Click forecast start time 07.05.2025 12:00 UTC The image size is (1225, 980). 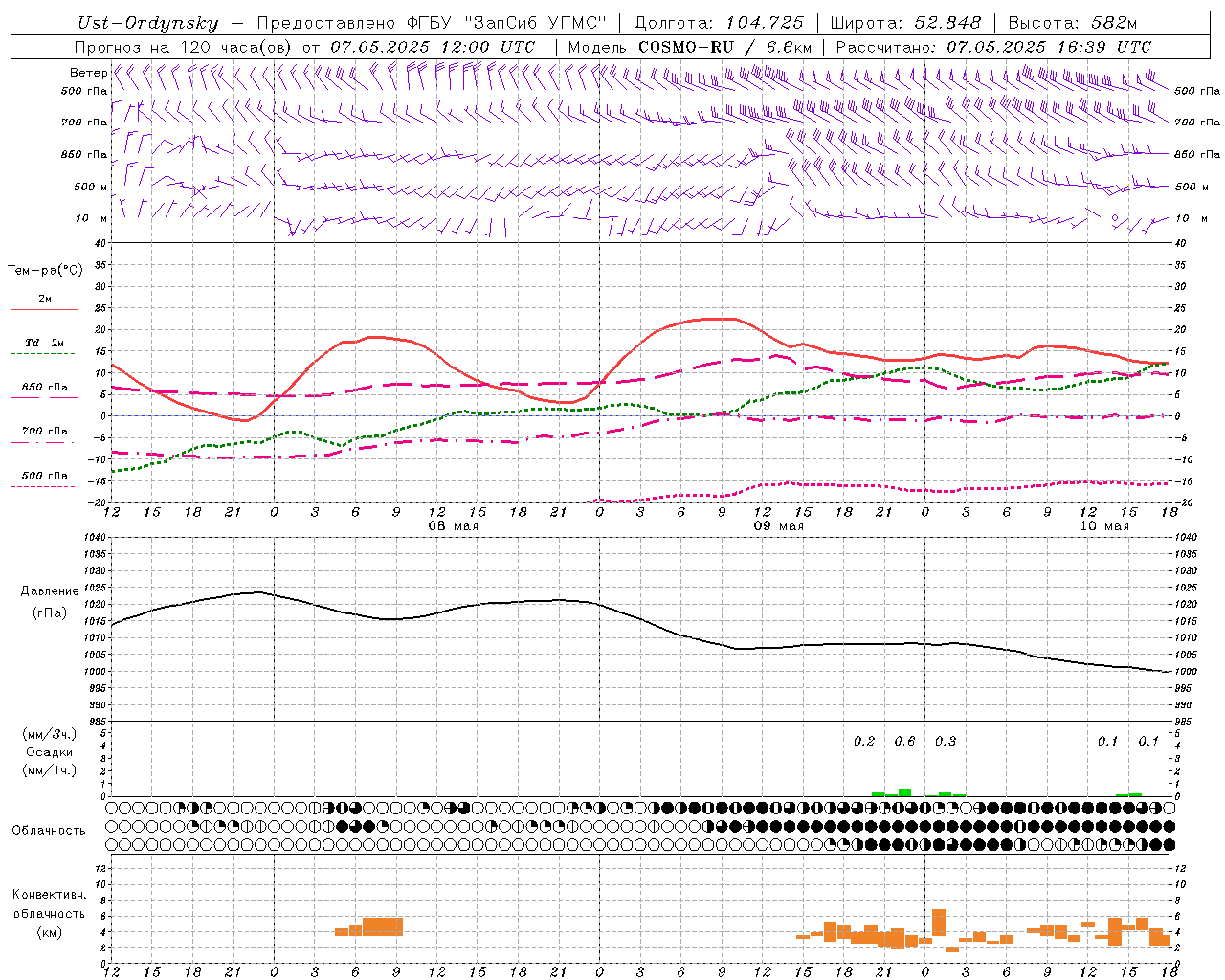pyautogui.click(x=433, y=47)
